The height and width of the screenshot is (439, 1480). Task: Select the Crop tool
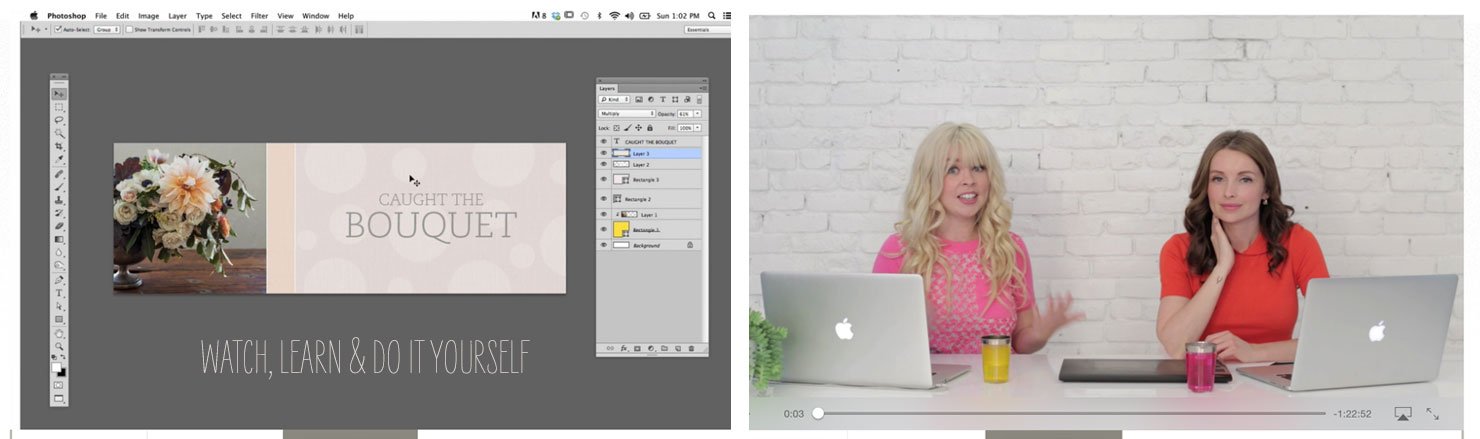click(59, 146)
